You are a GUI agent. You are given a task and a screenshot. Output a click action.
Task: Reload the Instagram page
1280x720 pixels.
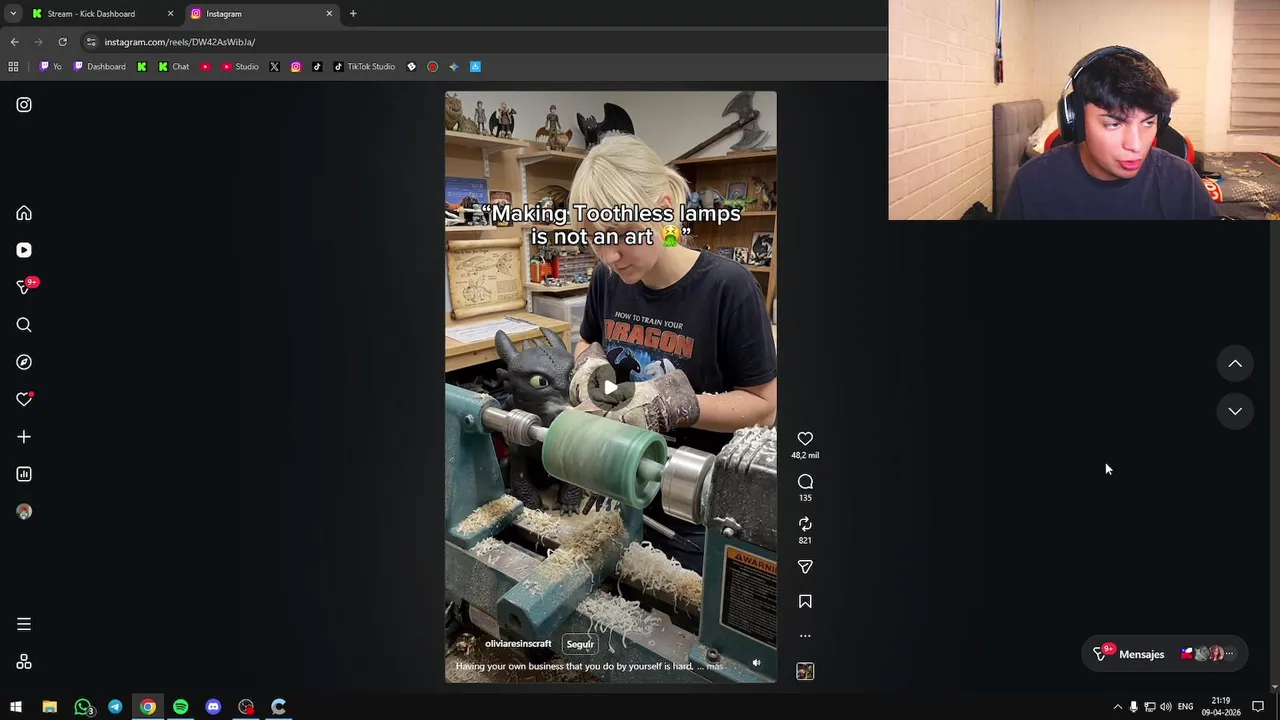(x=62, y=42)
